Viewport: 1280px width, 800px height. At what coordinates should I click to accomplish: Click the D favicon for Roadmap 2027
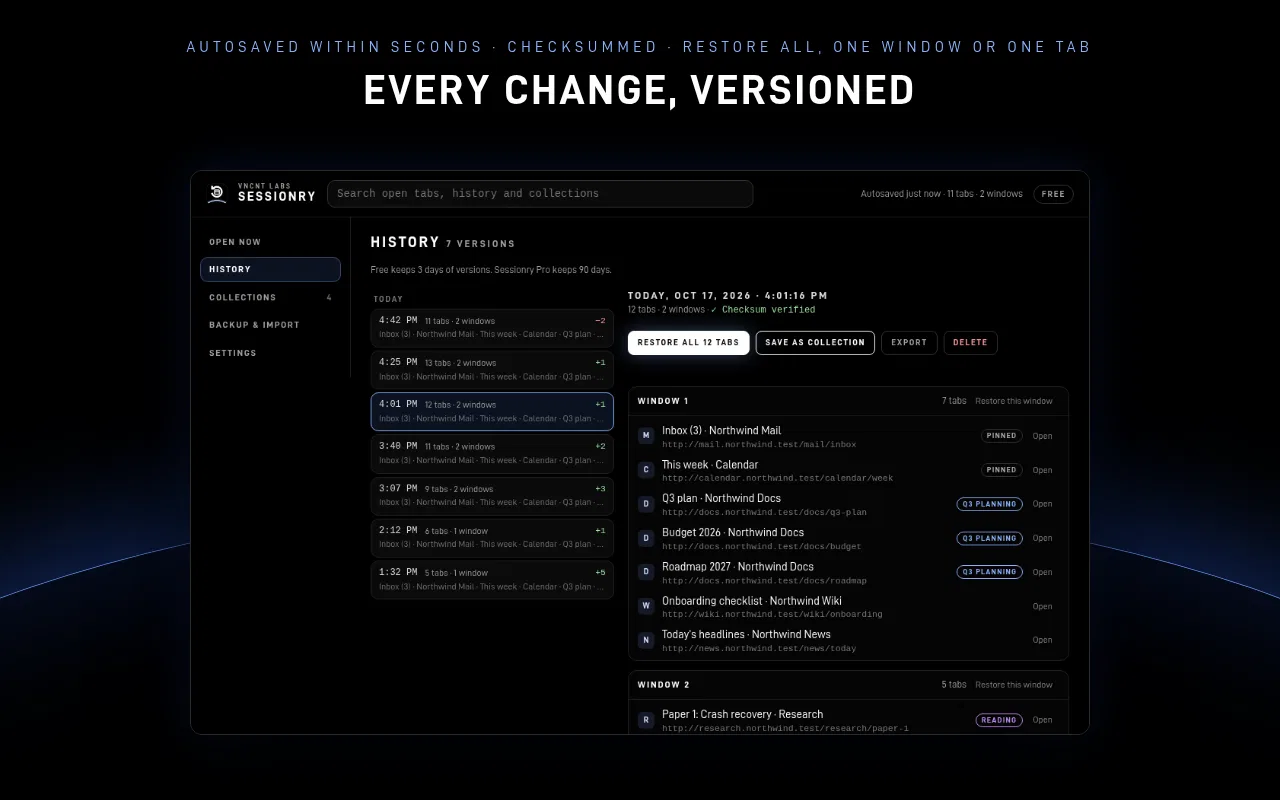(x=646, y=572)
